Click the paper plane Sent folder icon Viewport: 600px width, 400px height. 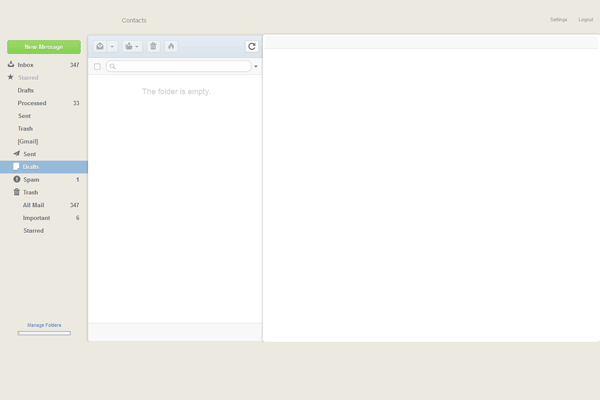16,154
